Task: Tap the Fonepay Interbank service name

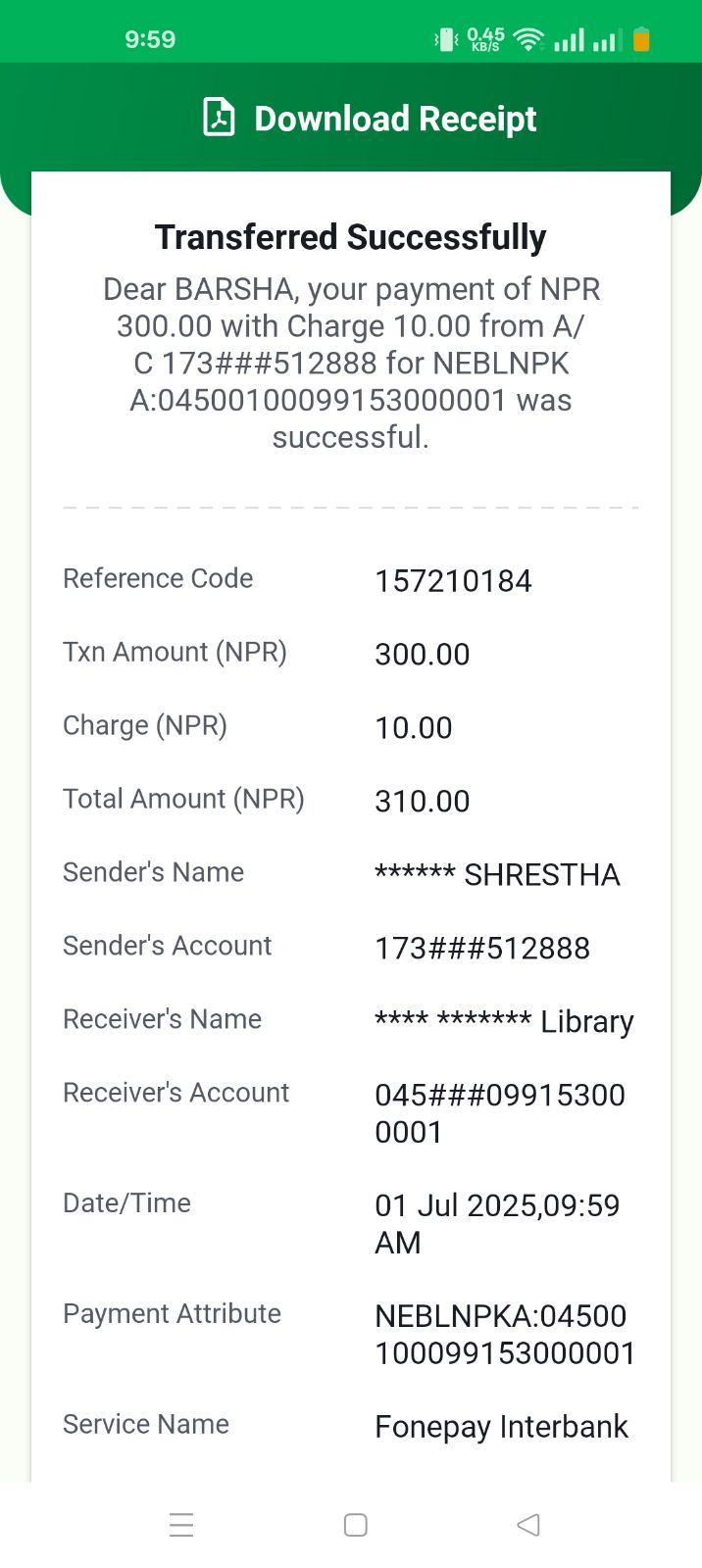Action: coord(501,1427)
